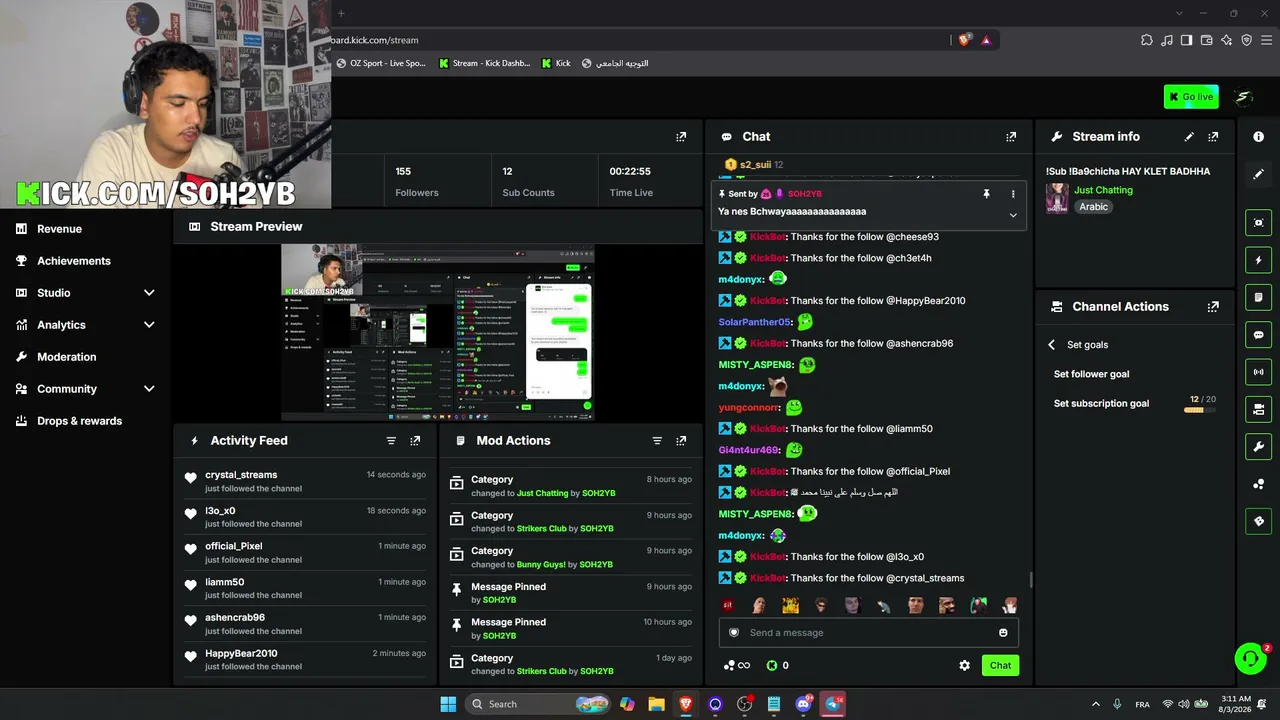The height and width of the screenshot is (720, 1280).
Task: Open the Windows Start menu
Action: tap(448, 704)
